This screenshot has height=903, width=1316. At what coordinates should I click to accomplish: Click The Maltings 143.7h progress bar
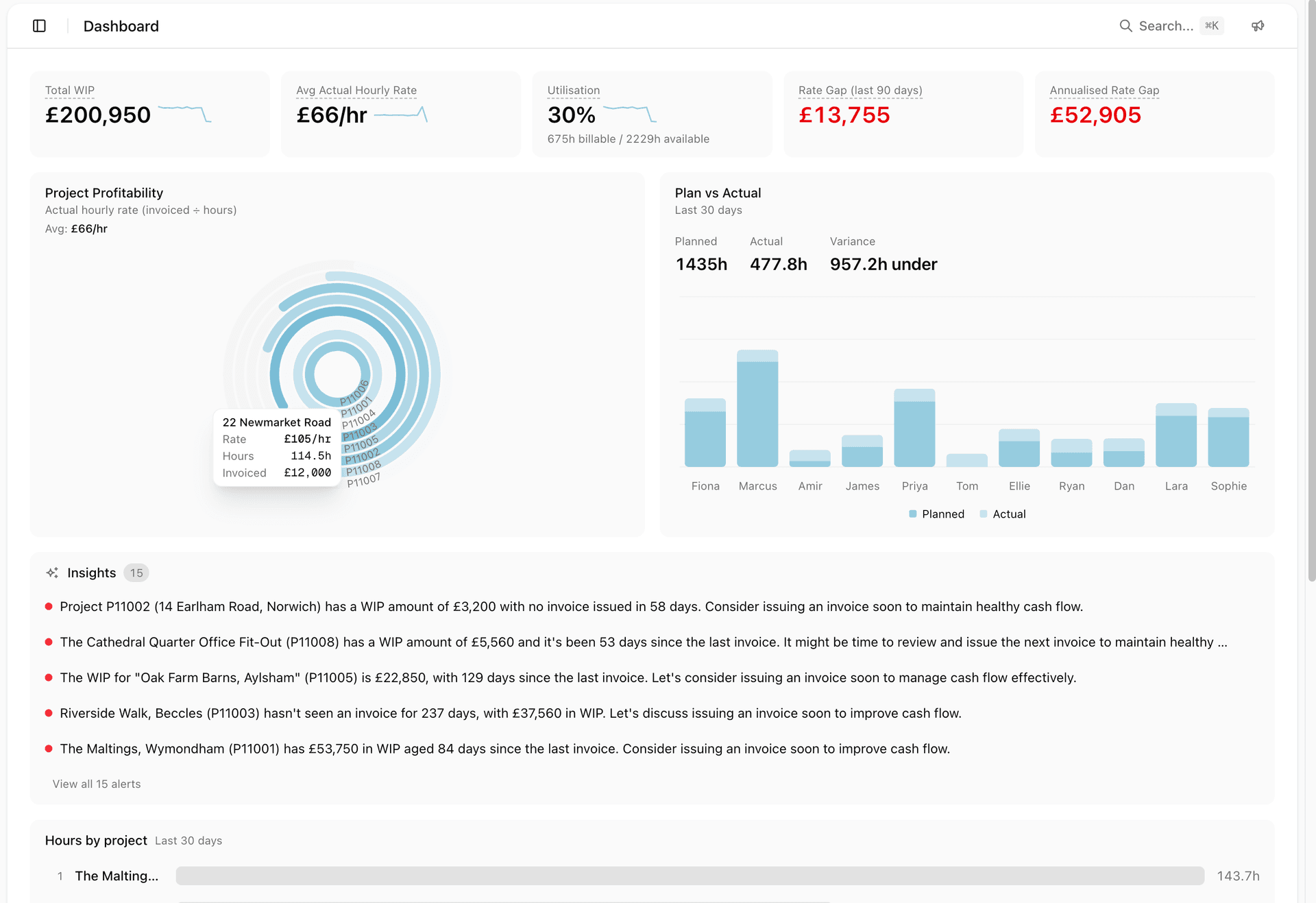[685, 876]
